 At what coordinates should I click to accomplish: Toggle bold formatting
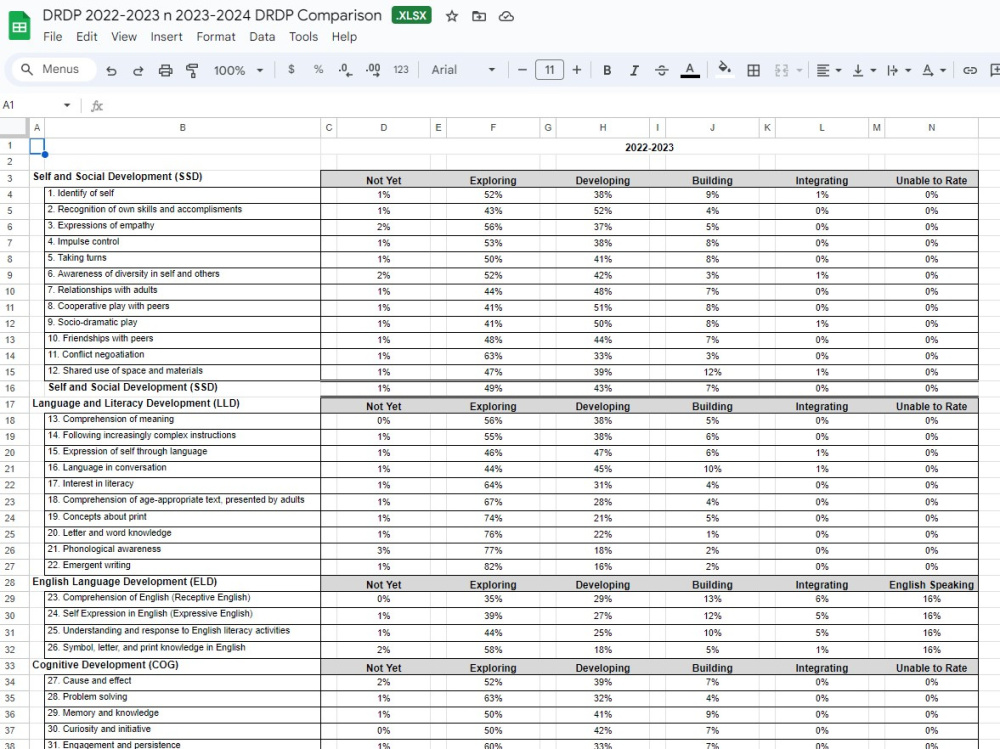tap(607, 70)
